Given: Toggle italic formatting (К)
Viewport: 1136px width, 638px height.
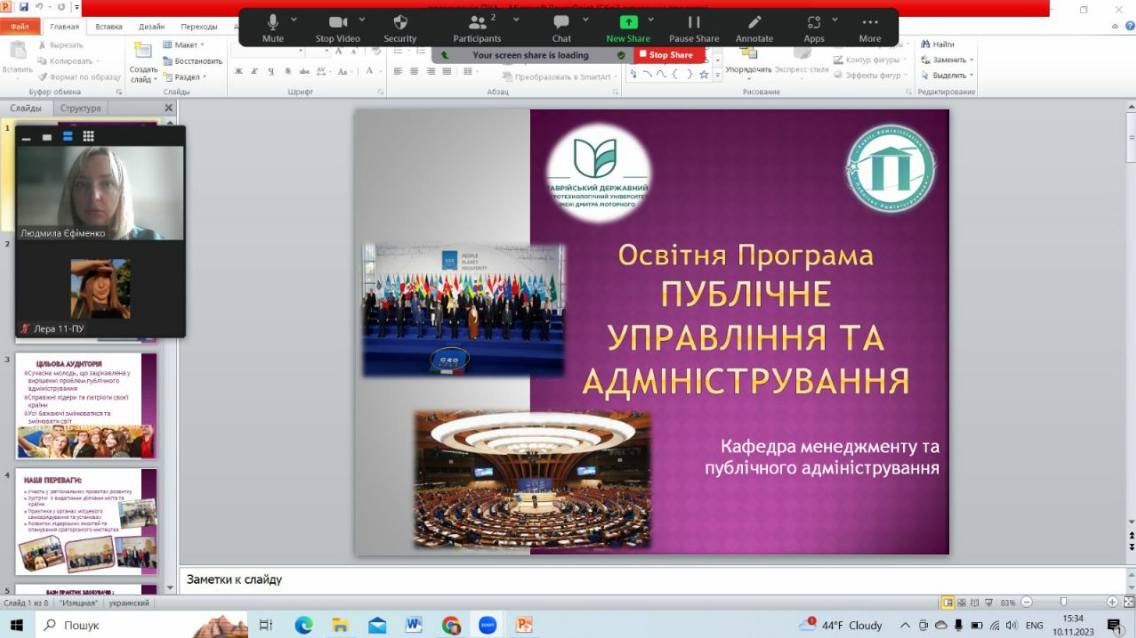Looking at the screenshot, I should coord(253,72).
